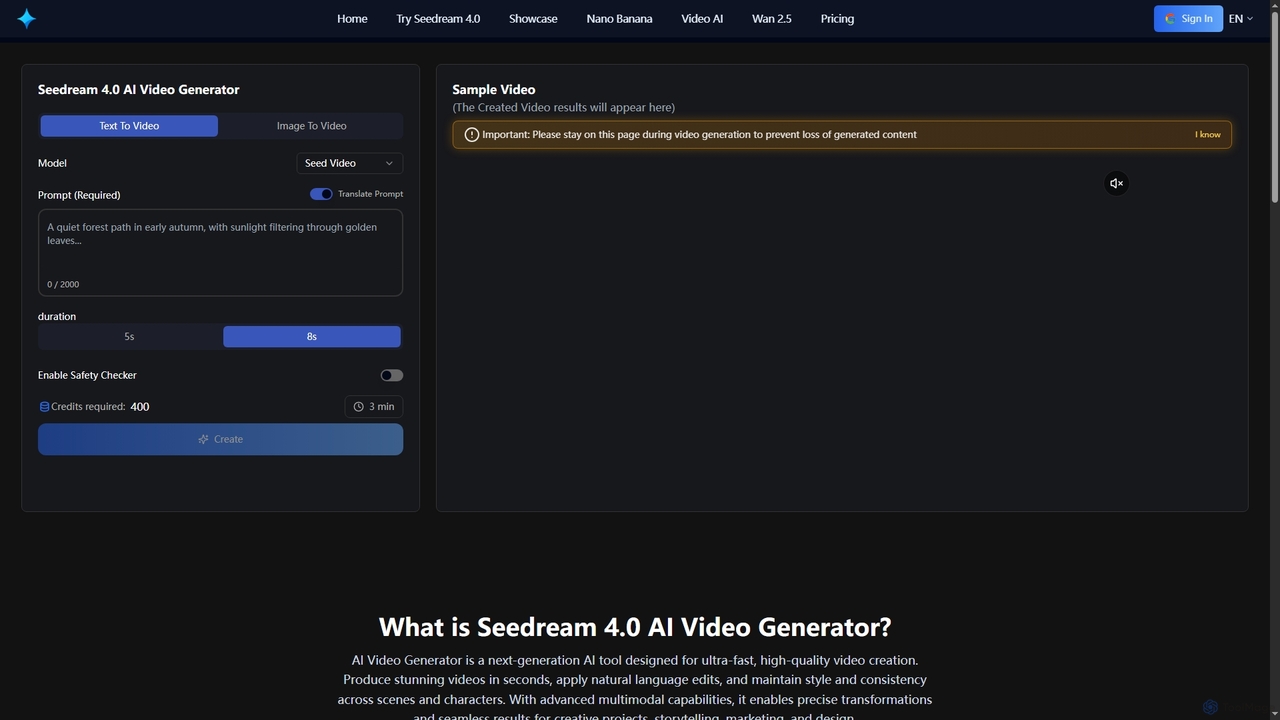Open the Pricing page
The width and height of the screenshot is (1280, 720).
837,18
